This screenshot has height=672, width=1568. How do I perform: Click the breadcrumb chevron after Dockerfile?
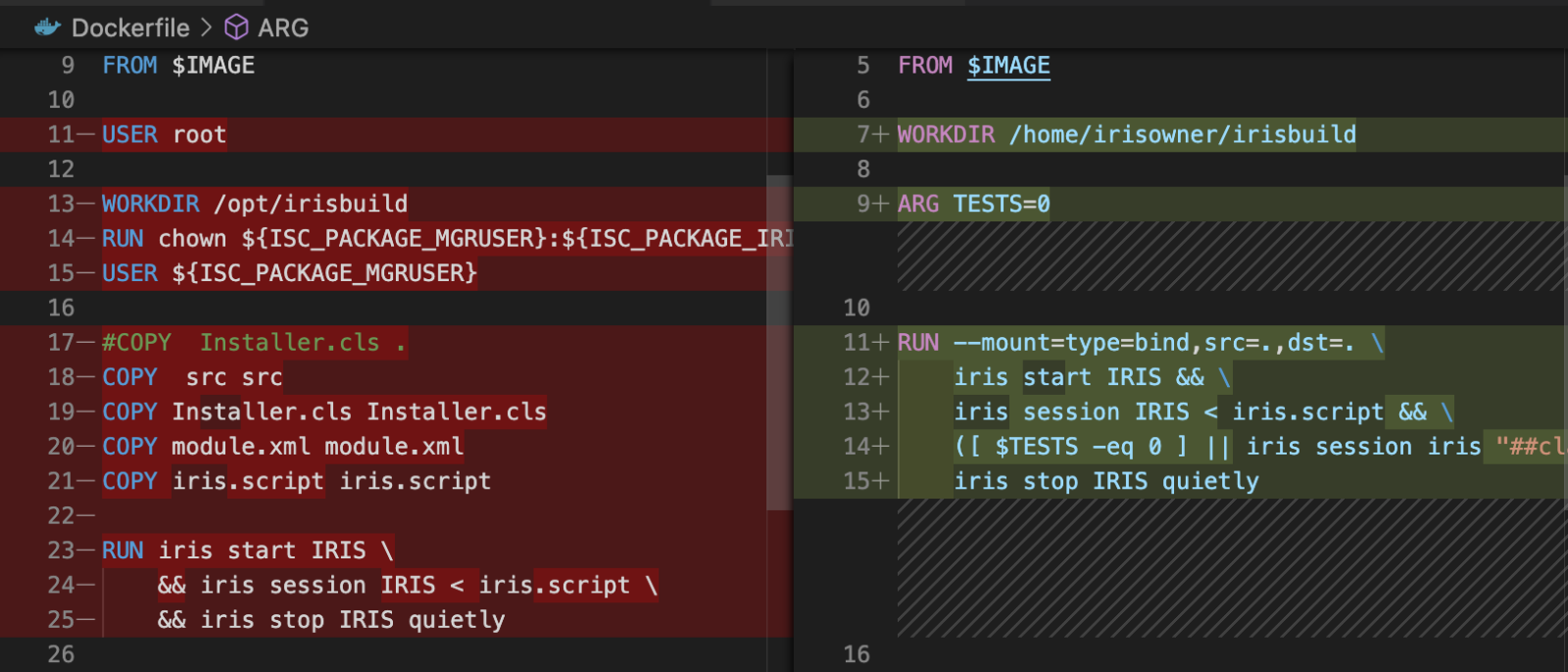coord(207,27)
